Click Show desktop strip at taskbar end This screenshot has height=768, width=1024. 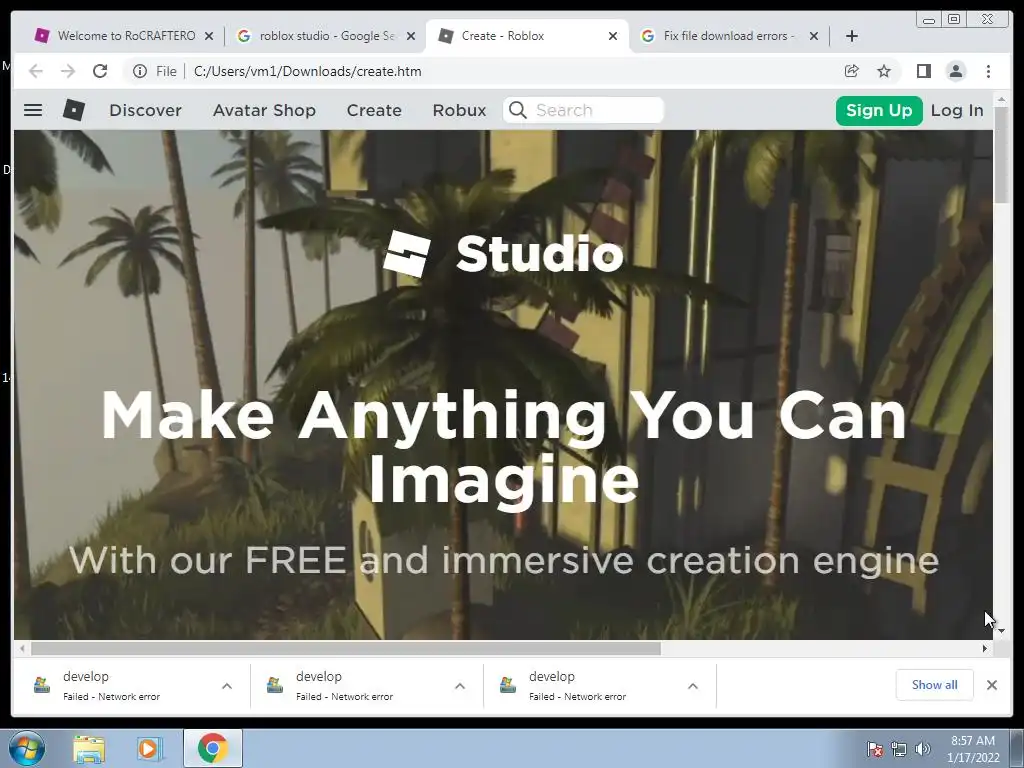[x=1017, y=748]
